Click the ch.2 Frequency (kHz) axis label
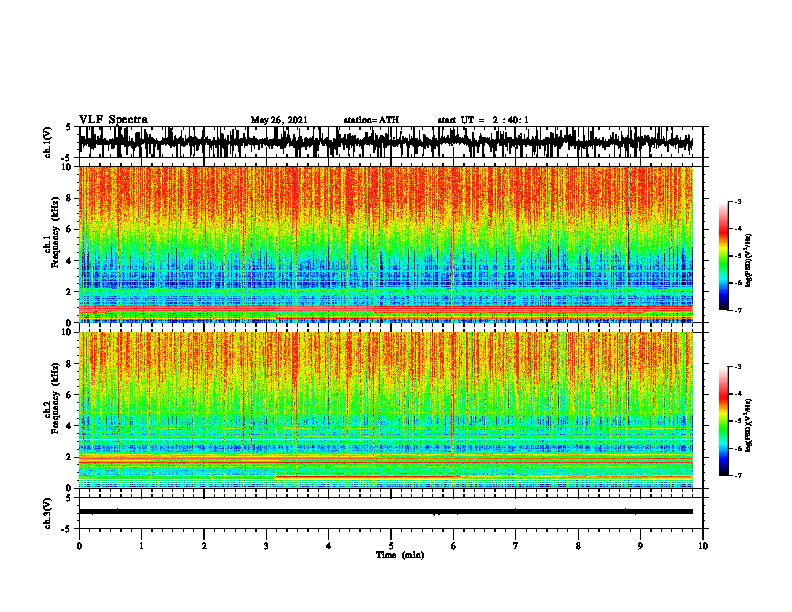 coord(52,398)
